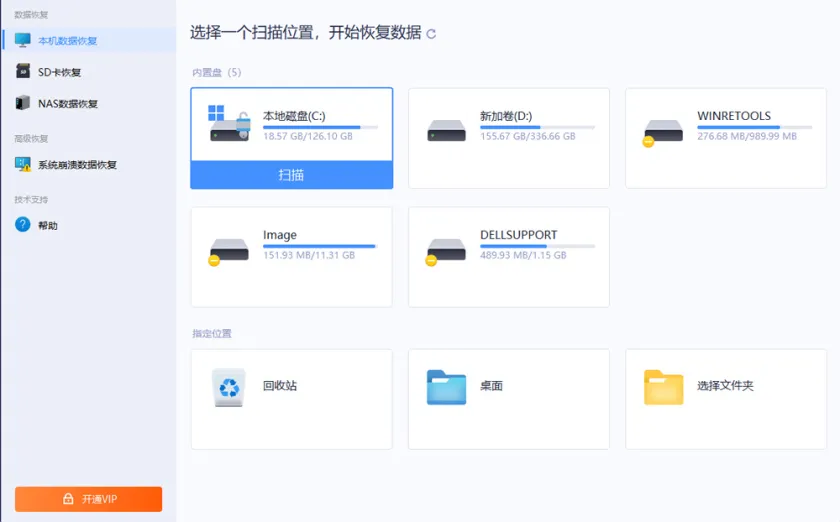This screenshot has height=522, width=840.
Task: Click the 内置盘 (5) section header
Action: [x=216, y=72]
